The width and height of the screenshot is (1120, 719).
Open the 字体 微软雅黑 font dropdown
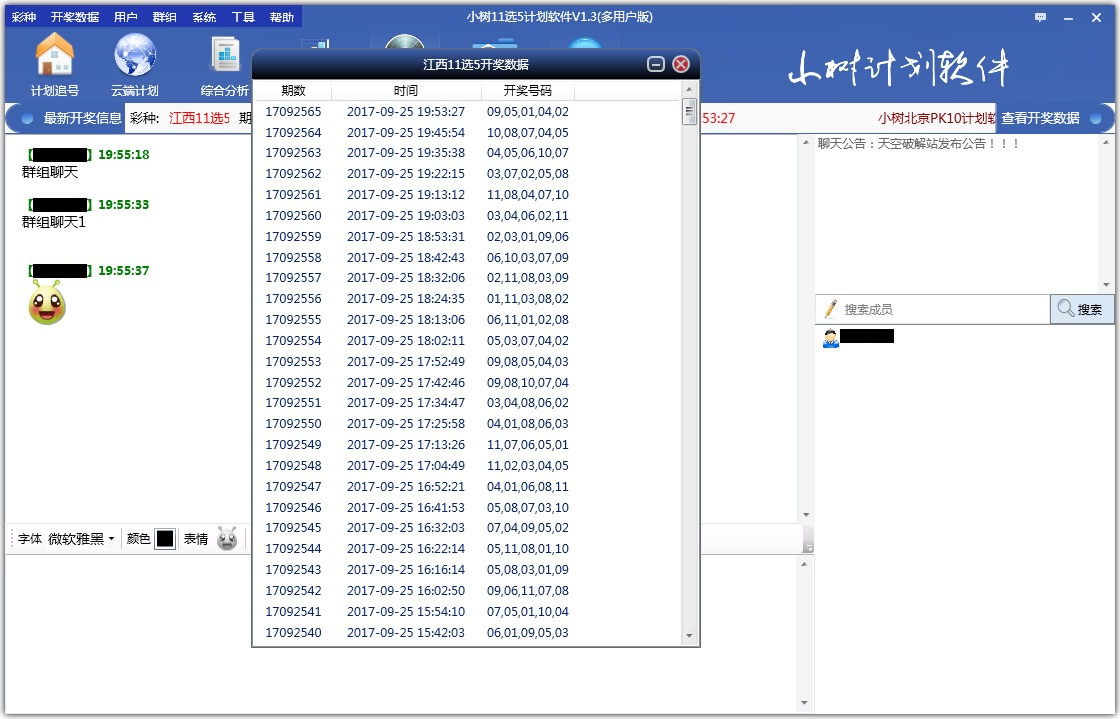[x=81, y=539]
